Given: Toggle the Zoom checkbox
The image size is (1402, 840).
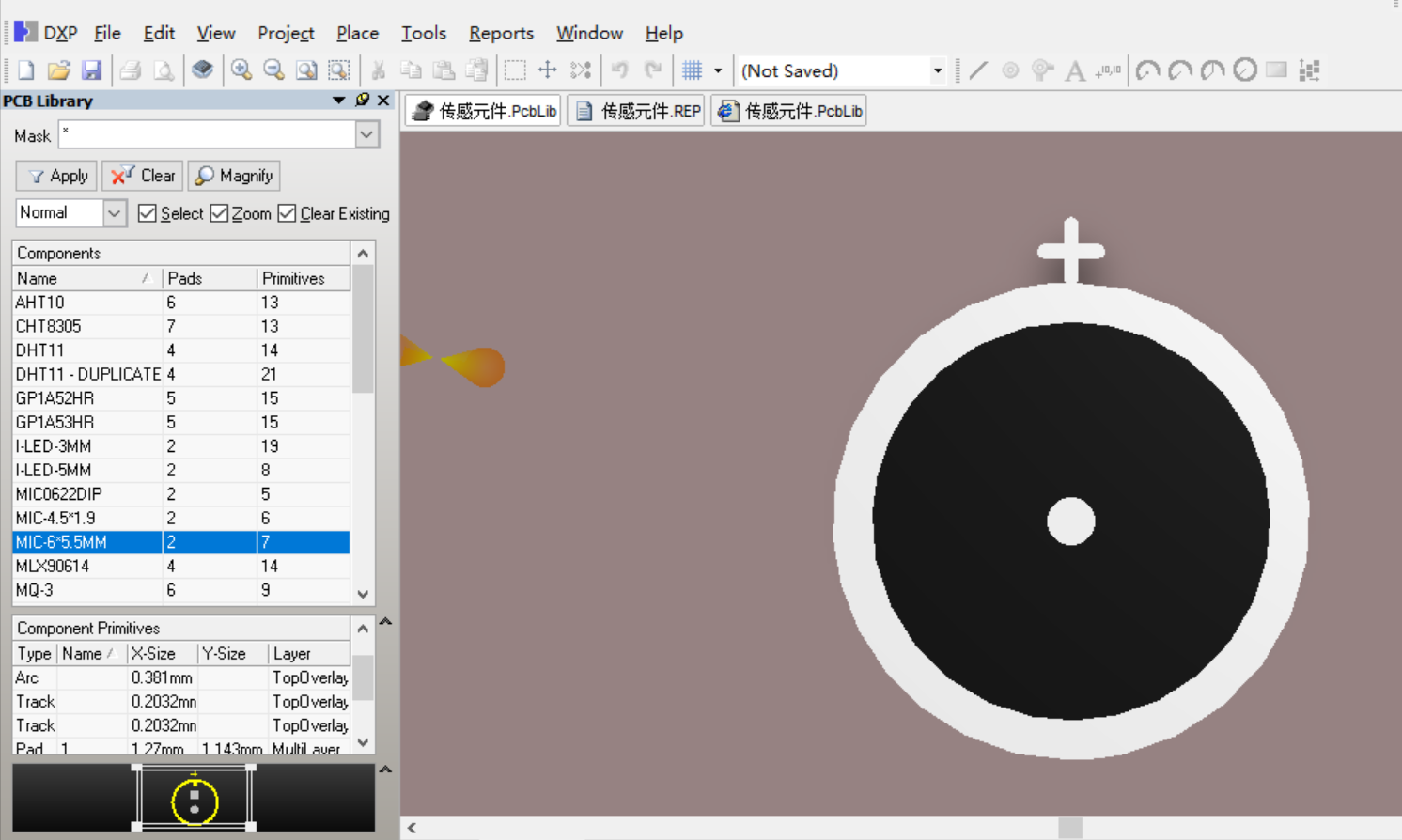Looking at the screenshot, I should (219, 213).
